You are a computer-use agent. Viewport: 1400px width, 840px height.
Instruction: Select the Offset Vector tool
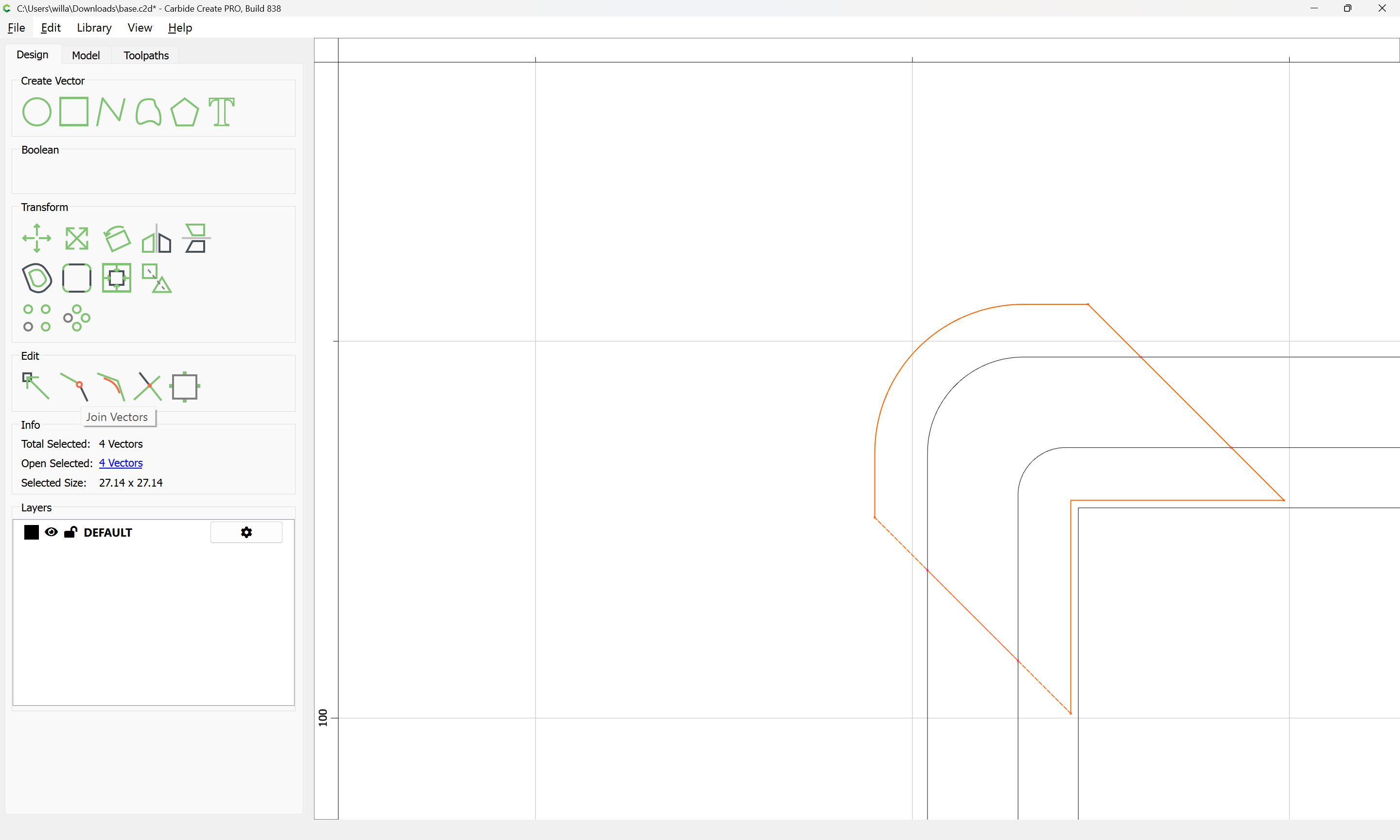[x=37, y=278]
